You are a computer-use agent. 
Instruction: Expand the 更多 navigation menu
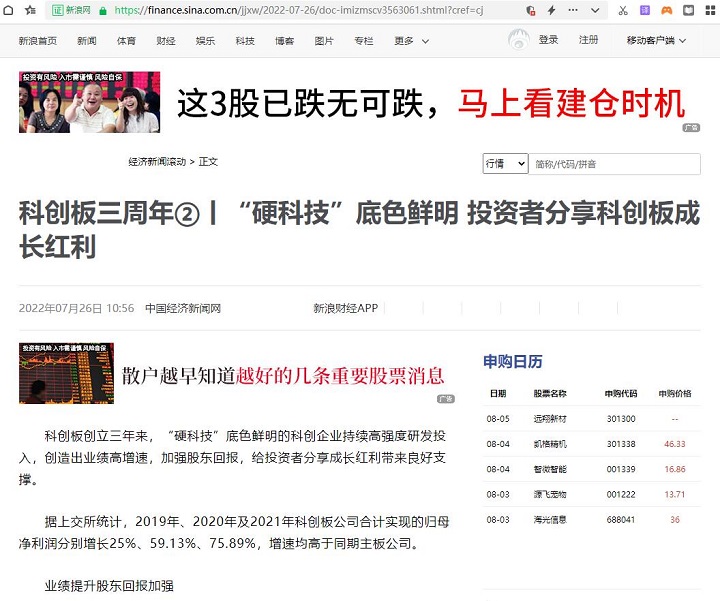click(x=410, y=41)
